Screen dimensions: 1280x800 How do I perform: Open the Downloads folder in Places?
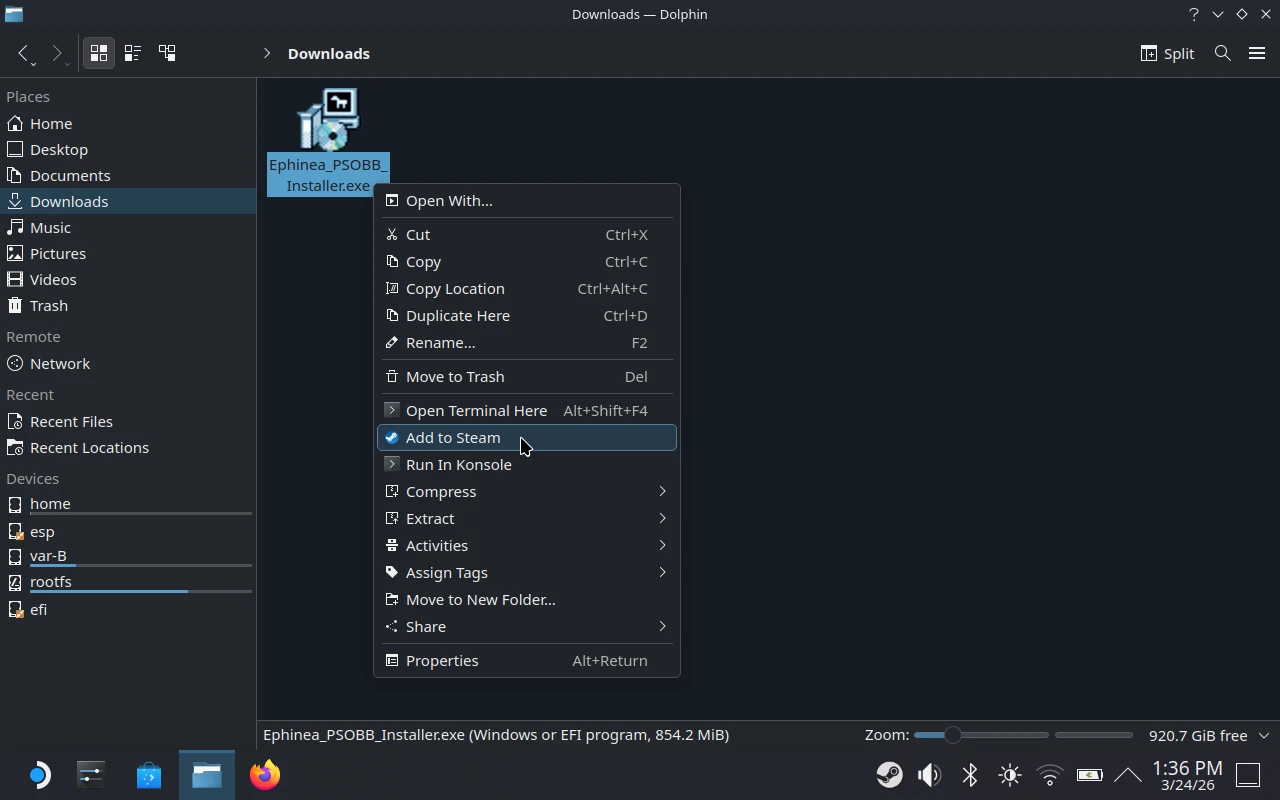pyautogui.click(x=69, y=201)
